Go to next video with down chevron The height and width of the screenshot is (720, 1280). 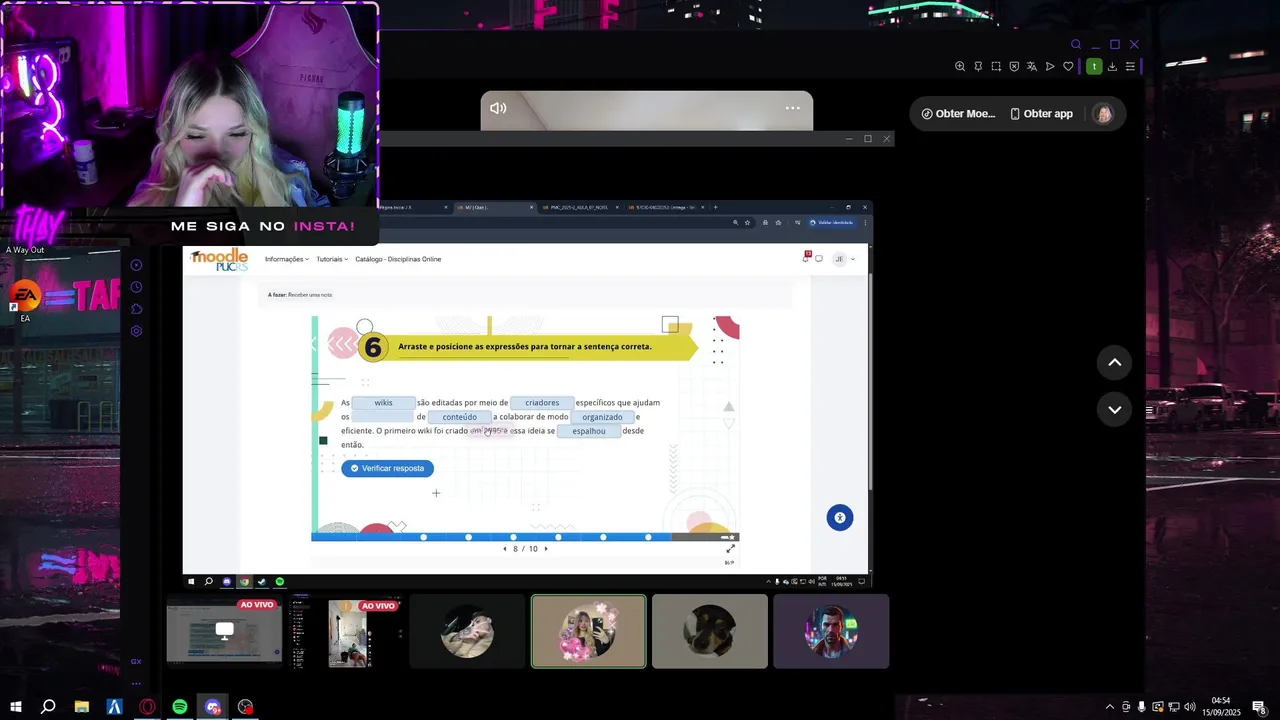click(1114, 410)
